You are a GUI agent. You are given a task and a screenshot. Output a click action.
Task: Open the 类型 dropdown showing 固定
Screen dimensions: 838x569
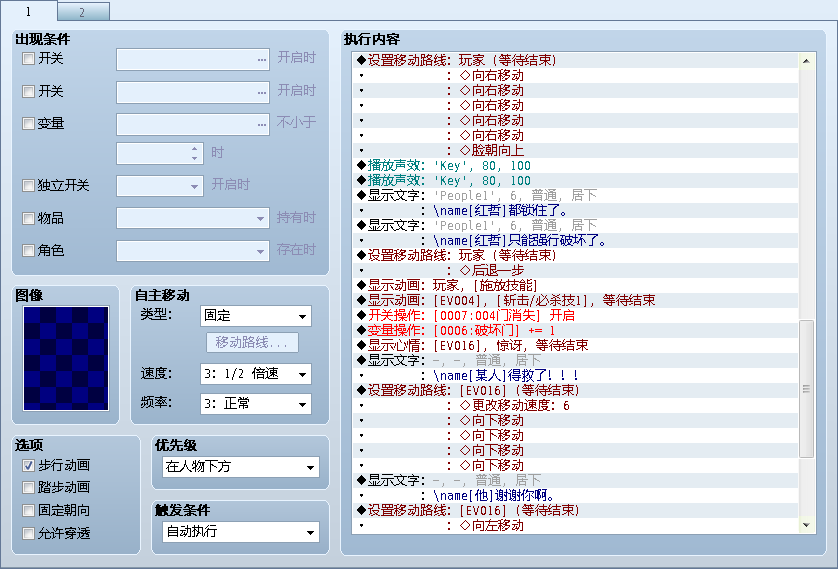pyautogui.click(x=256, y=316)
